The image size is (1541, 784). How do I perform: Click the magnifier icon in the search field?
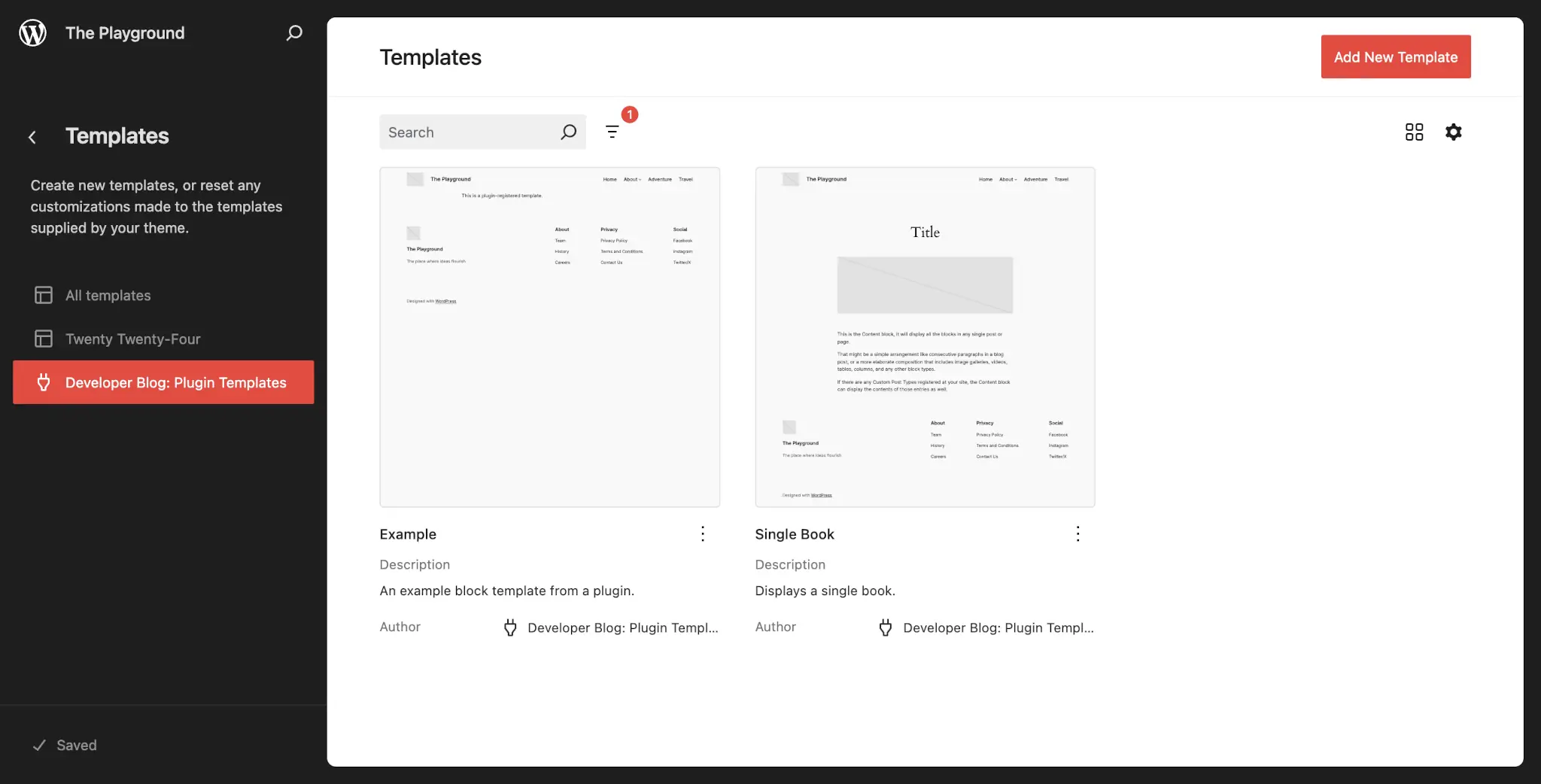(569, 132)
